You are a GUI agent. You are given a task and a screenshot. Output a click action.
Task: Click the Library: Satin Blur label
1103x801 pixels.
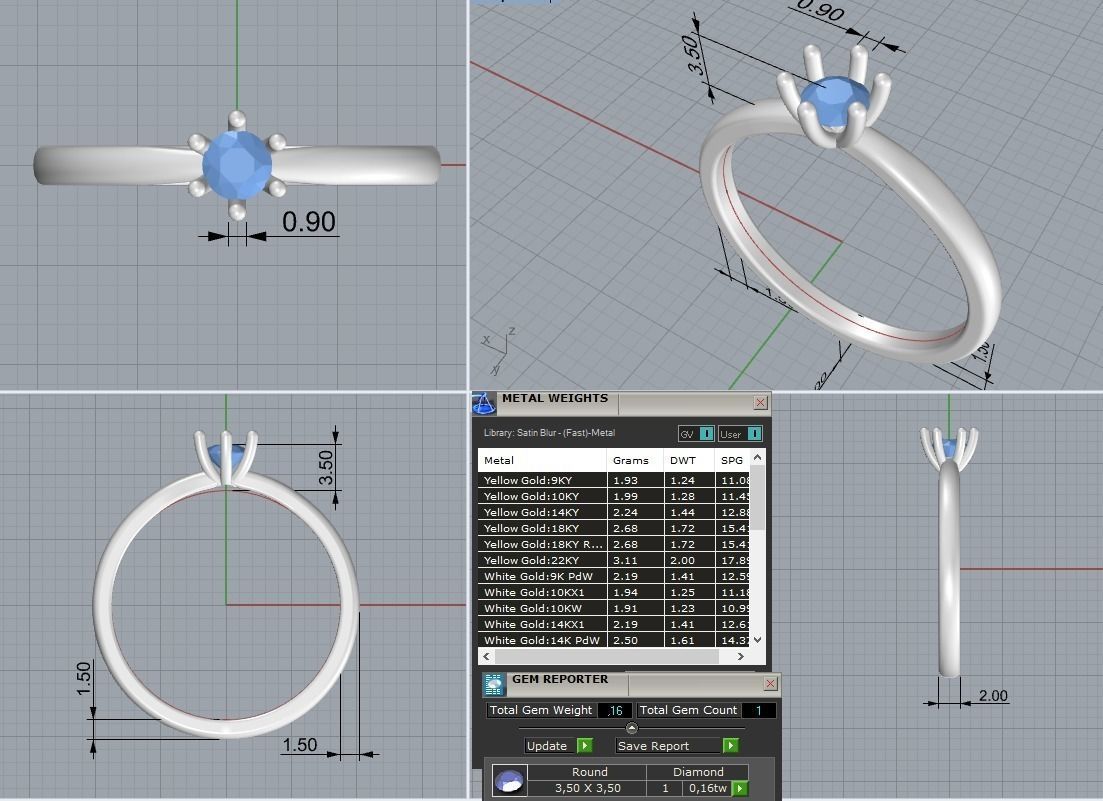(549, 432)
